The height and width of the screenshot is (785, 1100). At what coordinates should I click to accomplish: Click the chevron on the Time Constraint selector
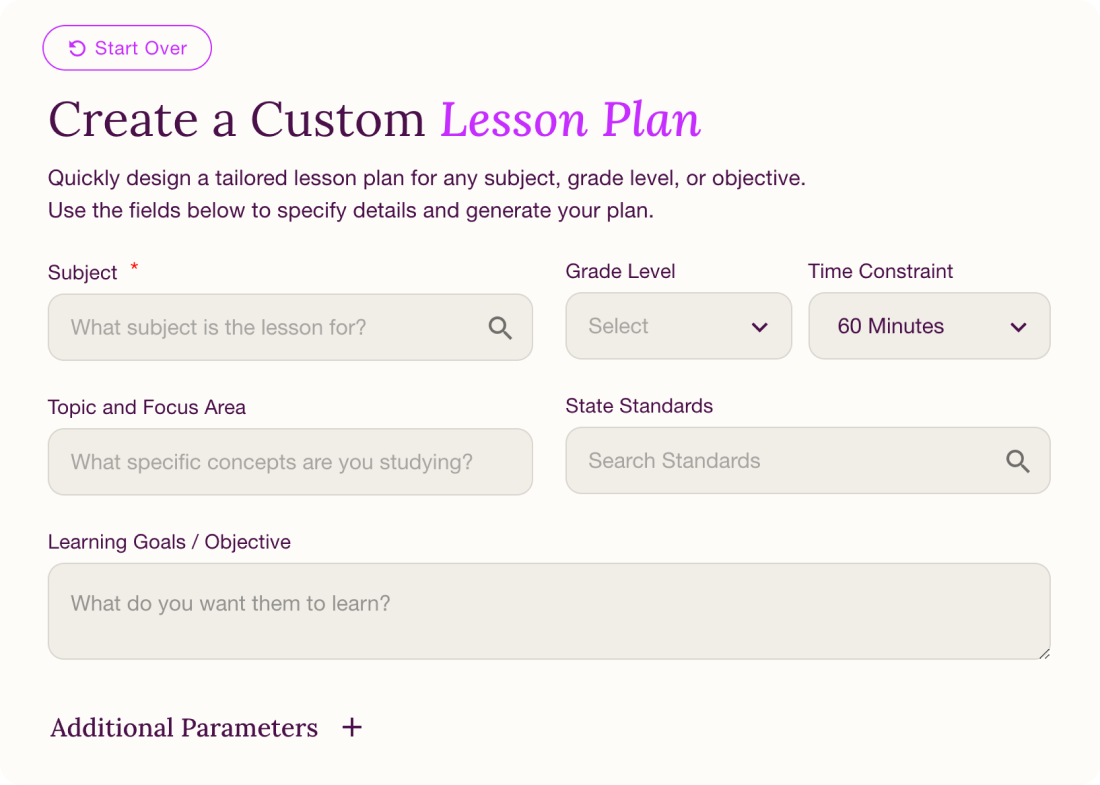(1018, 326)
